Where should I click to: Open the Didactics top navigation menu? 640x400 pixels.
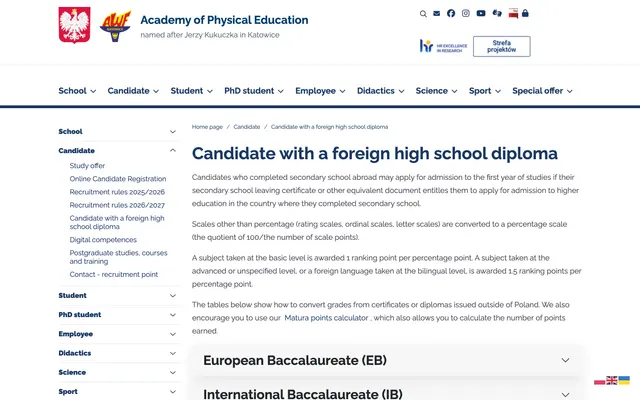(380, 91)
